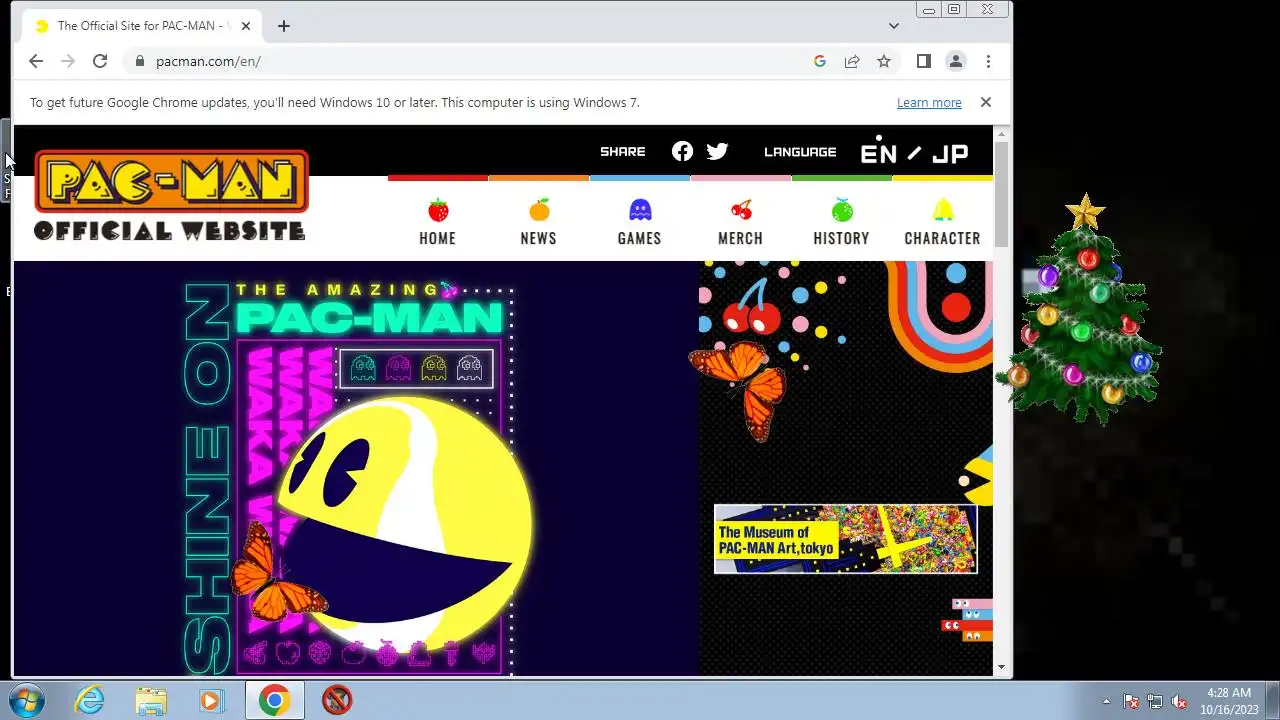This screenshot has width=1280, height=720.
Task: Open the Windows Start button
Action: pyautogui.click(x=26, y=700)
